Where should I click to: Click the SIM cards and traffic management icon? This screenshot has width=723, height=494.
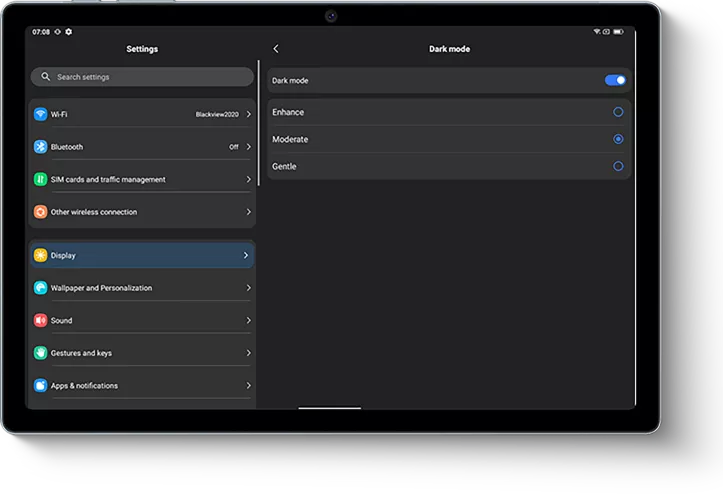[x=41, y=180]
